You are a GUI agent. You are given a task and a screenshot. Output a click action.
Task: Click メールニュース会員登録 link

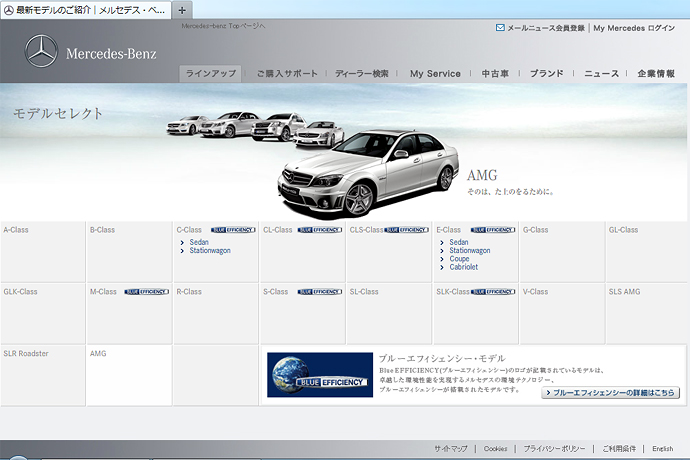tap(546, 28)
